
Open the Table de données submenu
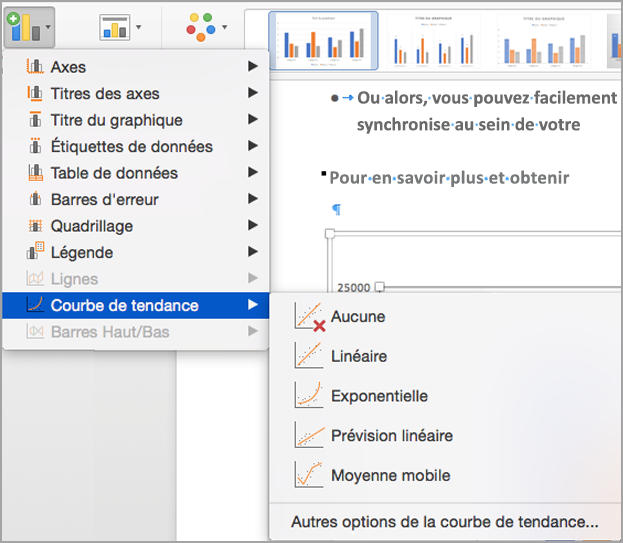pyautogui.click(x=135, y=173)
